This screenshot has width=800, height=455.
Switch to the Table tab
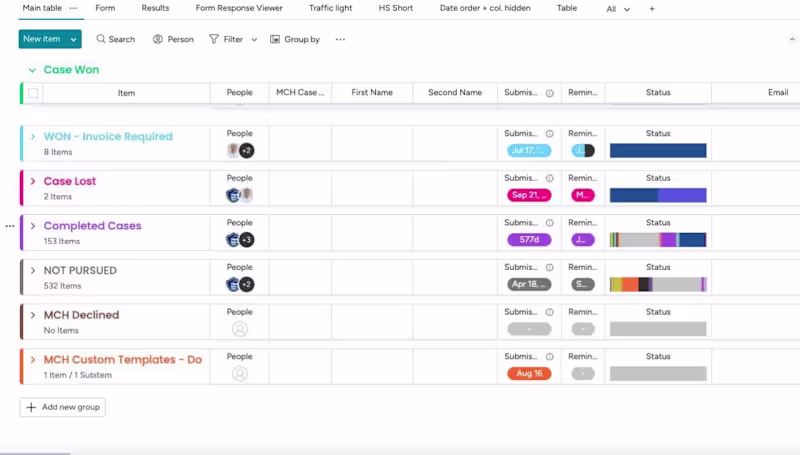(567, 8)
